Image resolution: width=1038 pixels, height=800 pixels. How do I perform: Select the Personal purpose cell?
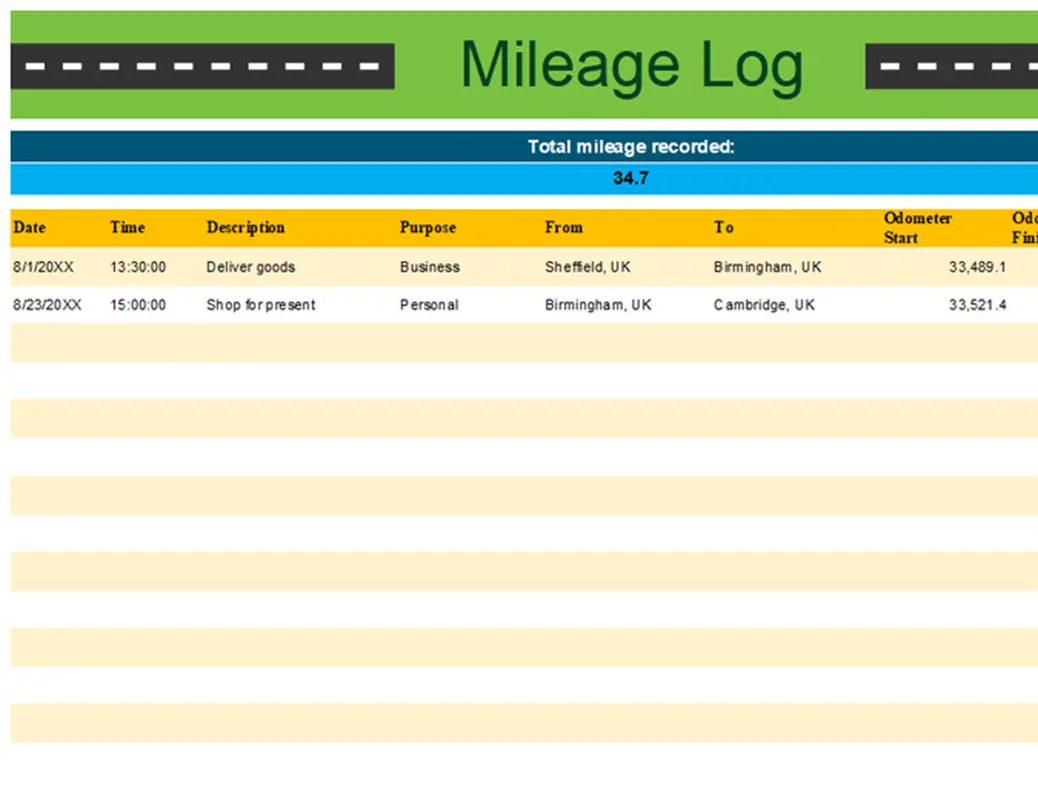point(429,305)
